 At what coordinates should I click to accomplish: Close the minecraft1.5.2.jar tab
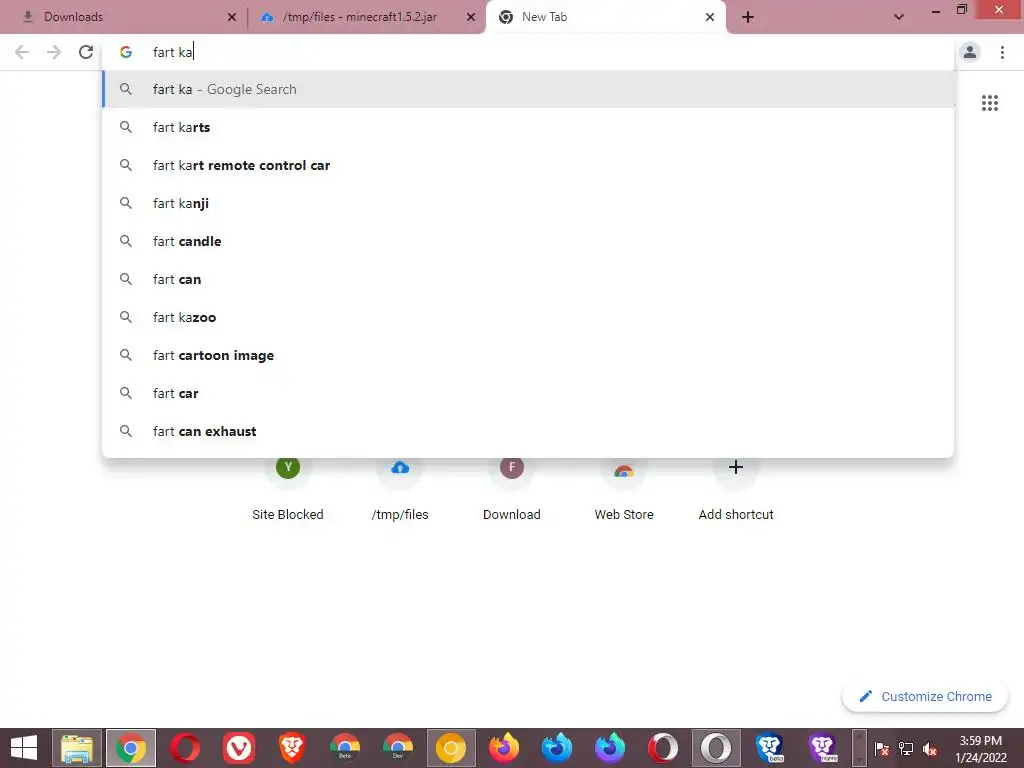[x=471, y=17]
